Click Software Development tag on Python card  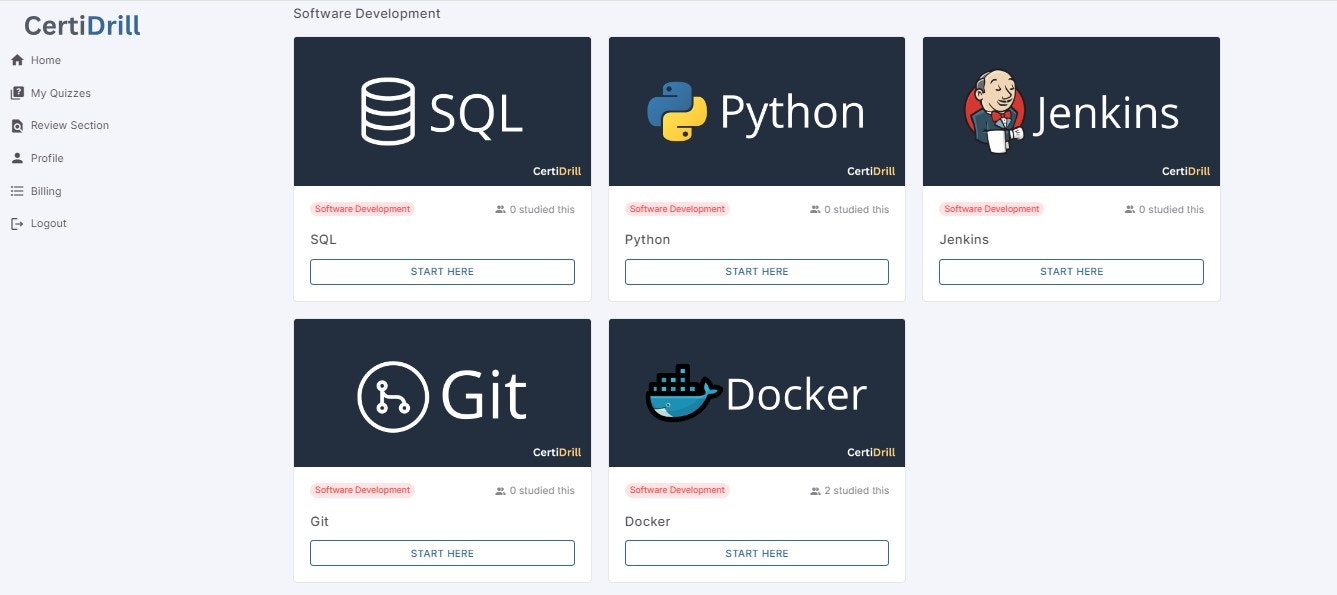(x=677, y=209)
